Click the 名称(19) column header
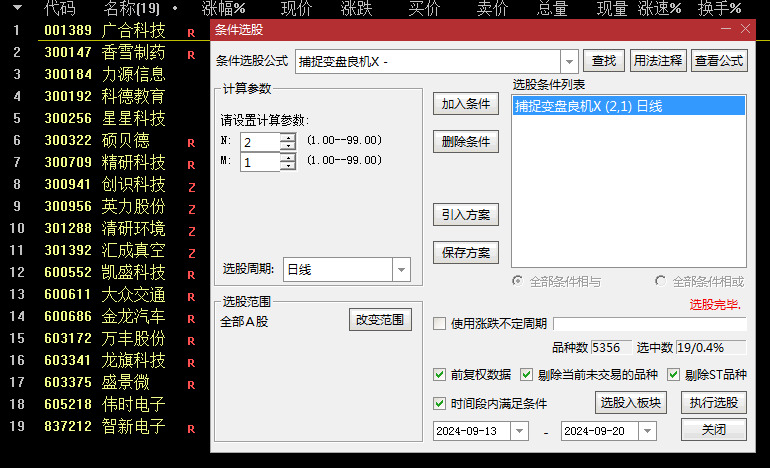The height and width of the screenshot is (468, 770). (x=132, y=8)
